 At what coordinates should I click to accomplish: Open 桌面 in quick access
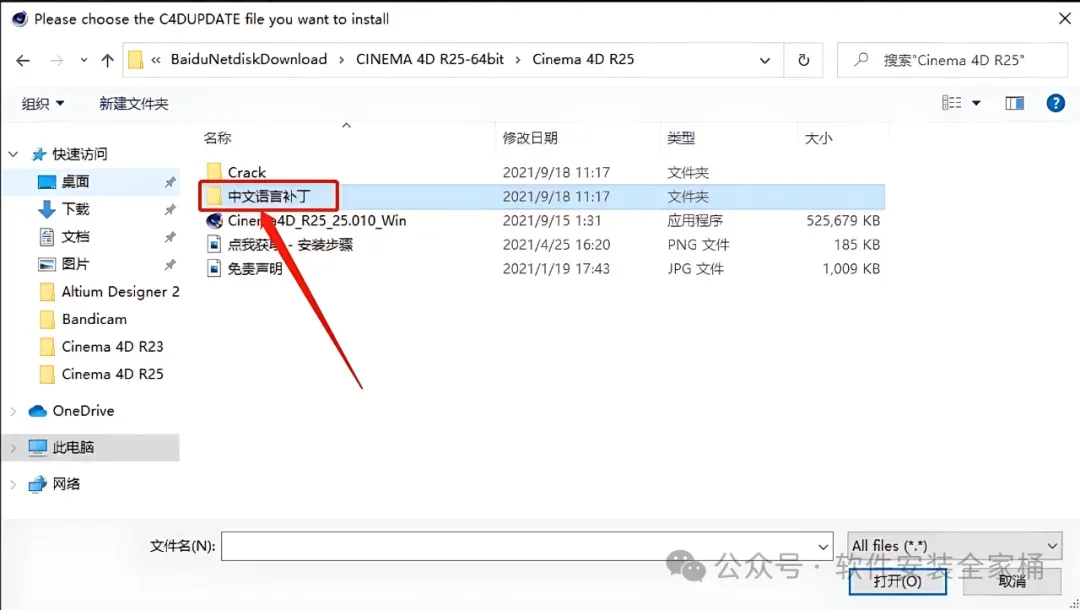[76, 182]
